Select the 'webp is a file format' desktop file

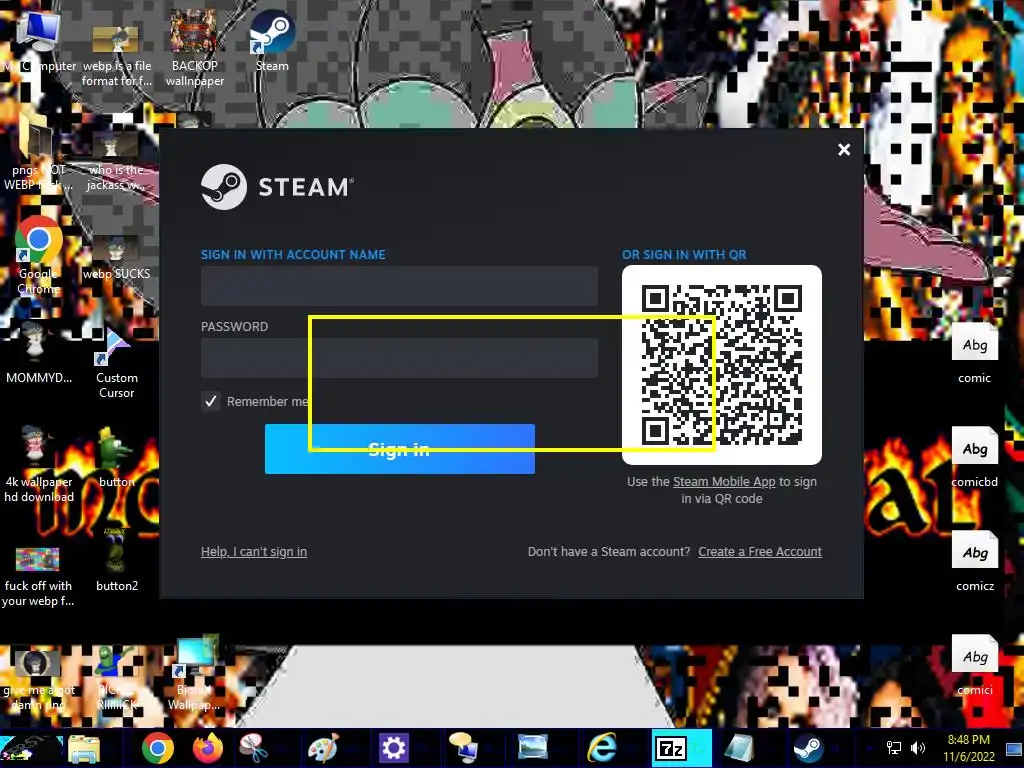pos(116,55)
